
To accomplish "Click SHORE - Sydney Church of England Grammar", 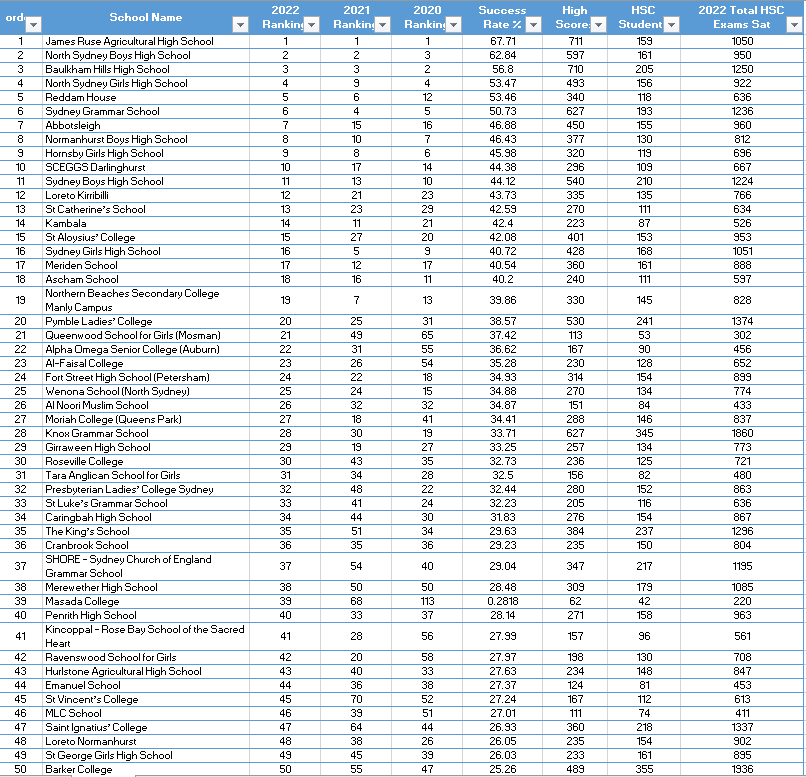I will coord(146,566).
